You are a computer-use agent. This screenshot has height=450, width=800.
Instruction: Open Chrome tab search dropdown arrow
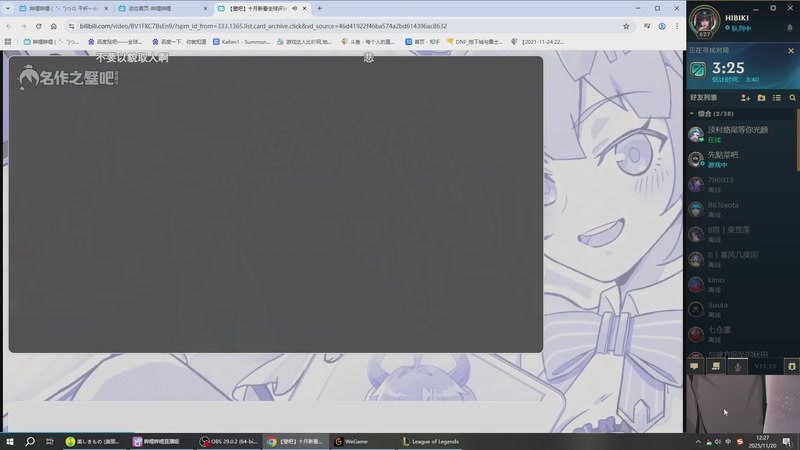8,9
